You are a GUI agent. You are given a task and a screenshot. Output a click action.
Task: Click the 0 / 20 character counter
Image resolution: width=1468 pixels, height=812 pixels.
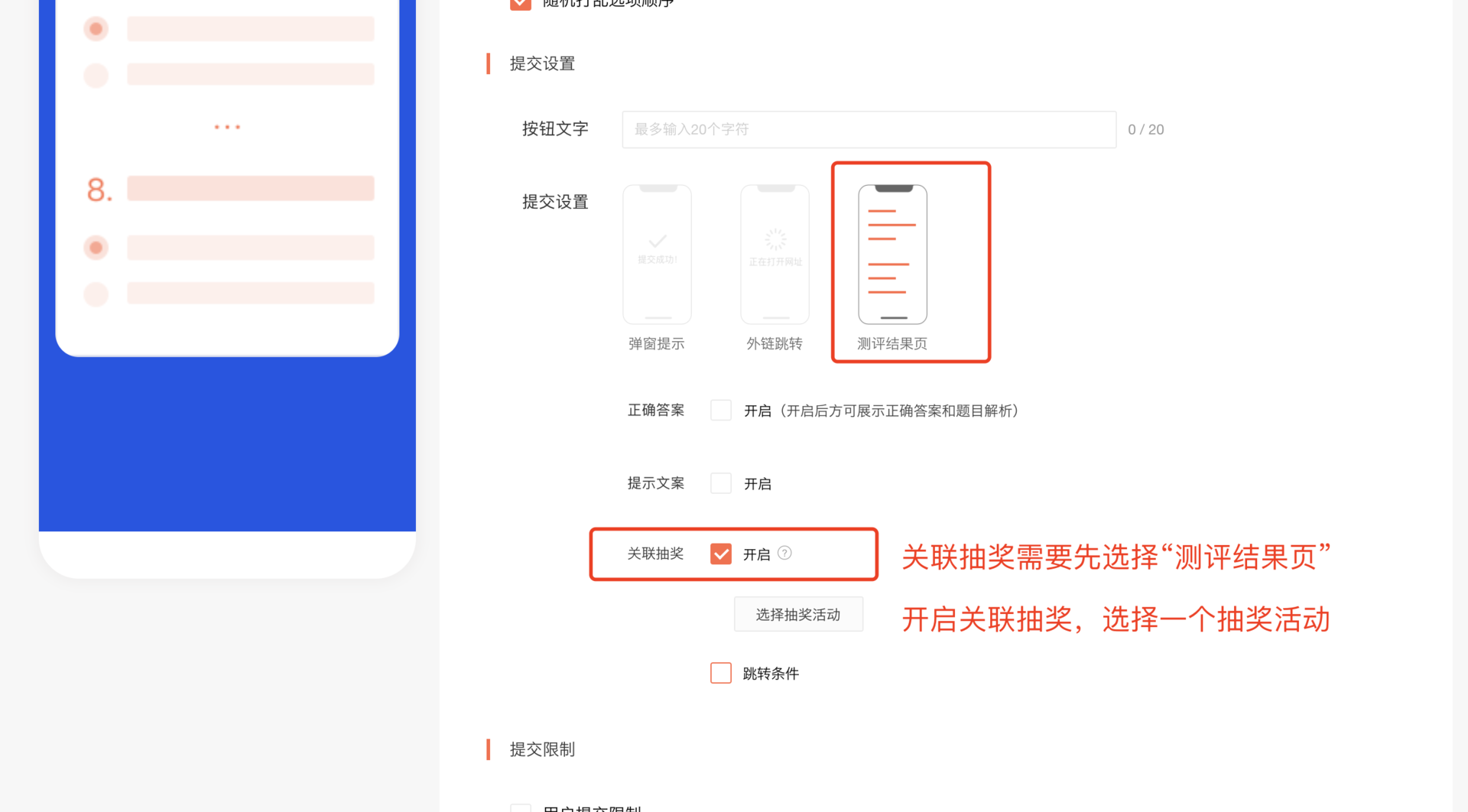point(1145,130)
